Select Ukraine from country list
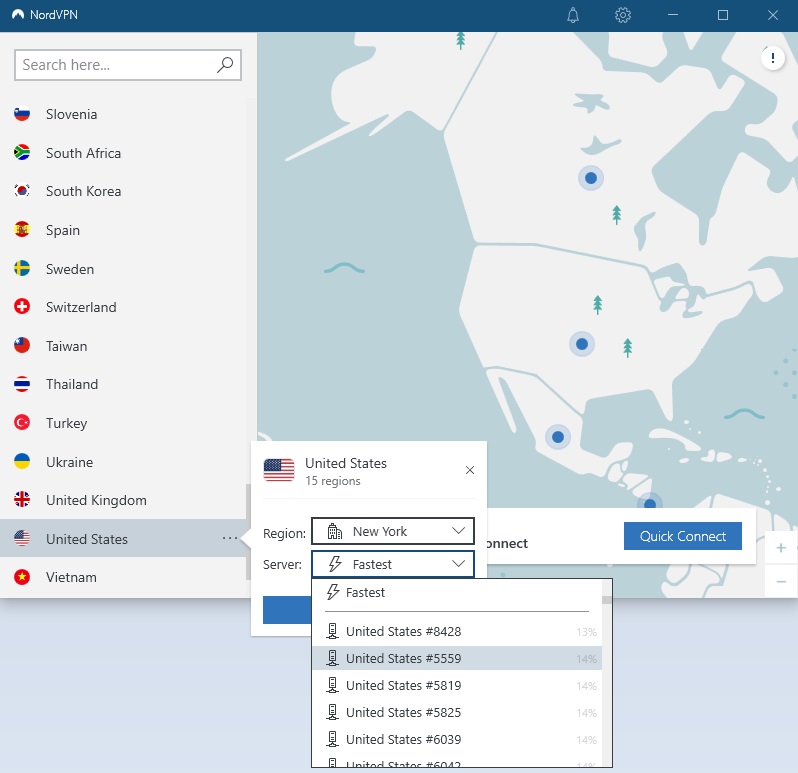The height and width of the screenshot is (773, 798). point(123,461)
